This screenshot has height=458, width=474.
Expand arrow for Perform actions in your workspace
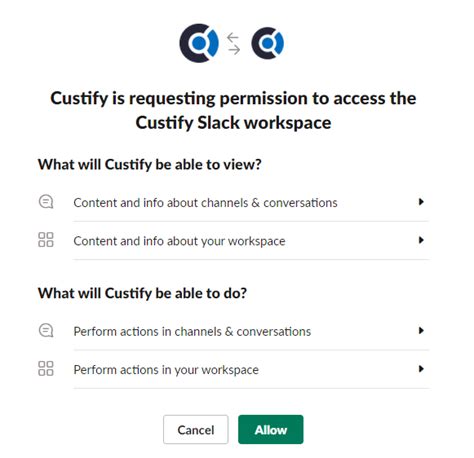(421, 369)
